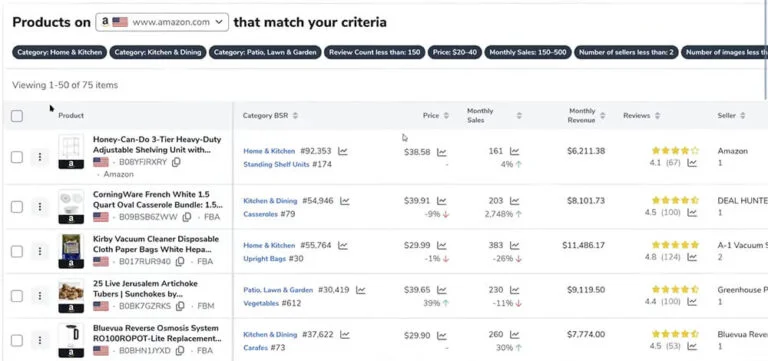Open row menu for Jerusalem Artichoke Tubers
This screenshot has width=768, height=361.
(40, 296)
